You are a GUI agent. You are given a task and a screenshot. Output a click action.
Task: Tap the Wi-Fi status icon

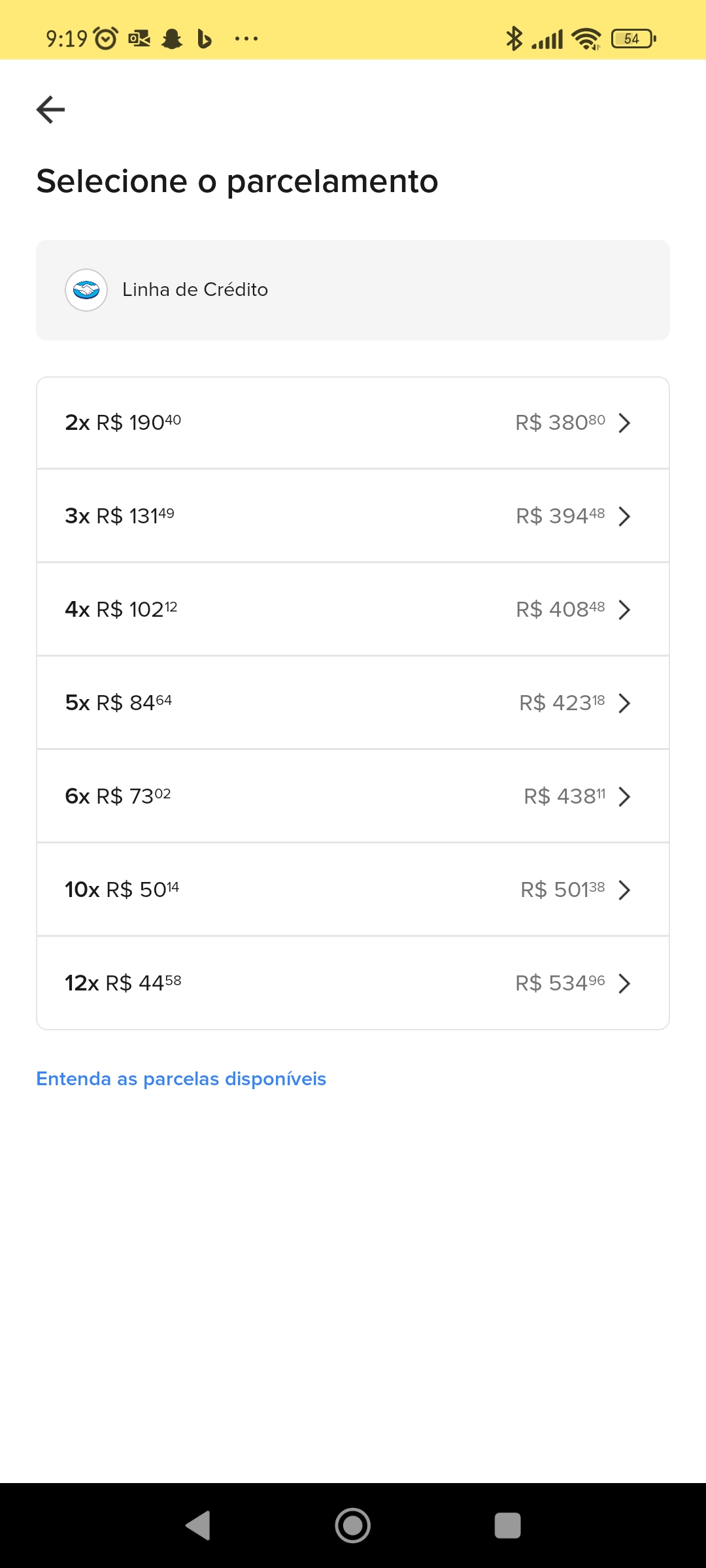pos(586,39)
